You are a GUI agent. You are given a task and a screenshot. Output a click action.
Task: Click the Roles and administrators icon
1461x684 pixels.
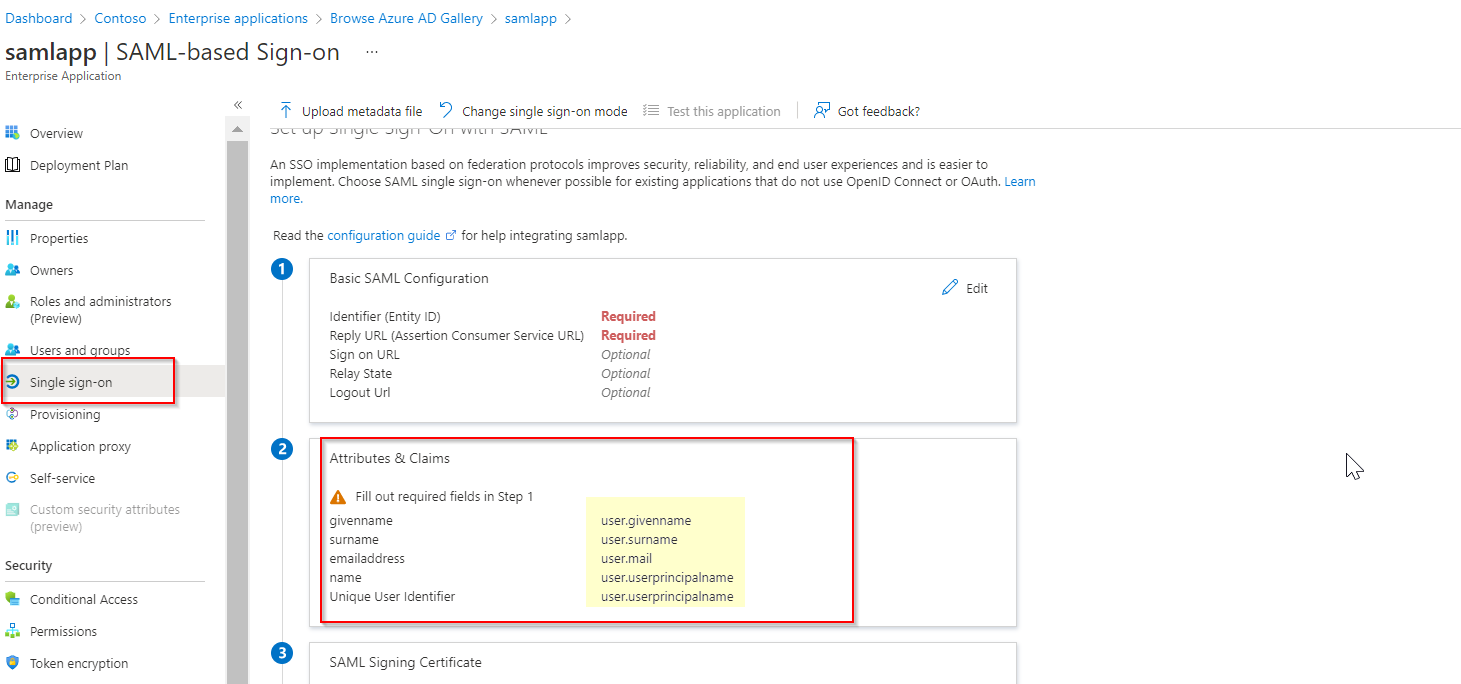tap(12, 301)
